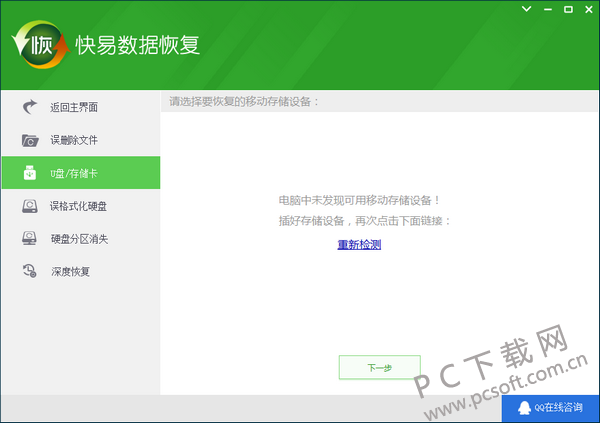This screenshot has width=600, height=423.
Task: Close the 快易数据恢复 window
Action: point(589,9)
